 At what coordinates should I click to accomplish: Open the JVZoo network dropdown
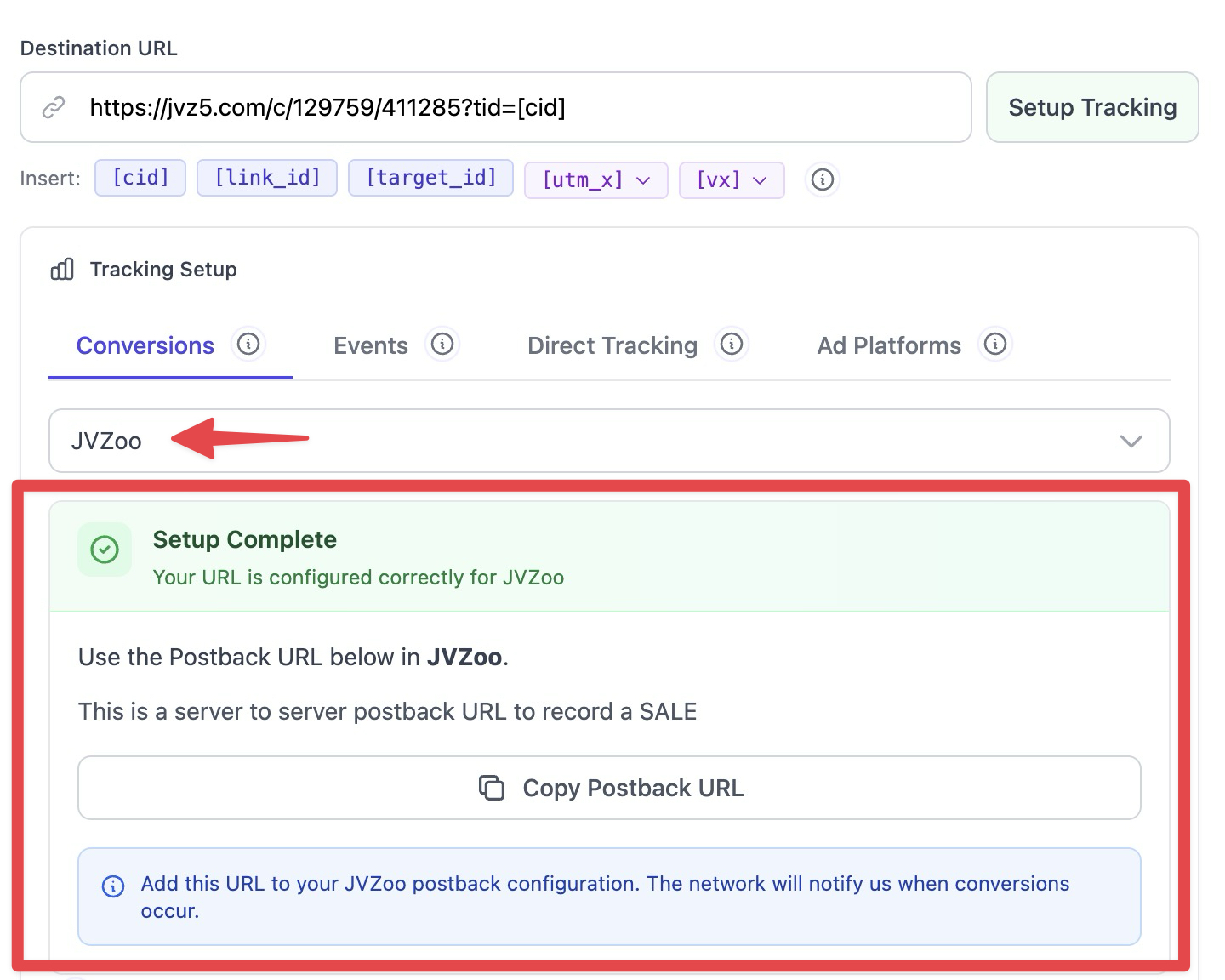click(x=609, y=441)
